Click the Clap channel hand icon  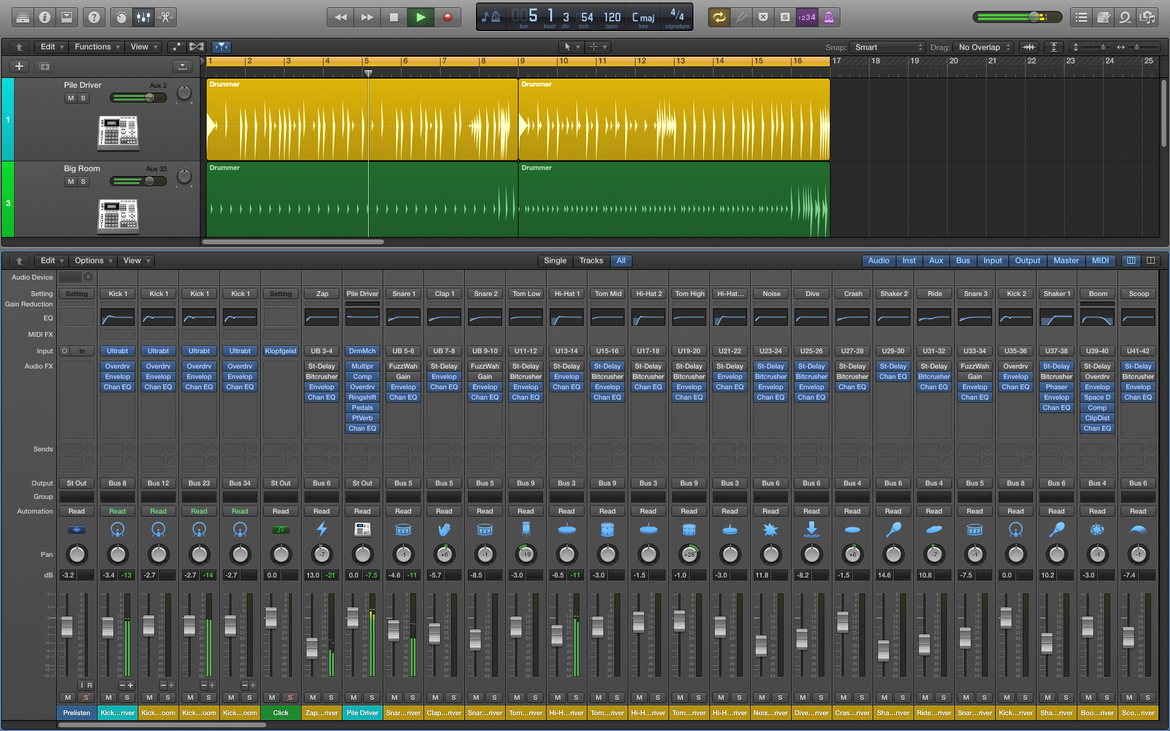coord(444,530)
